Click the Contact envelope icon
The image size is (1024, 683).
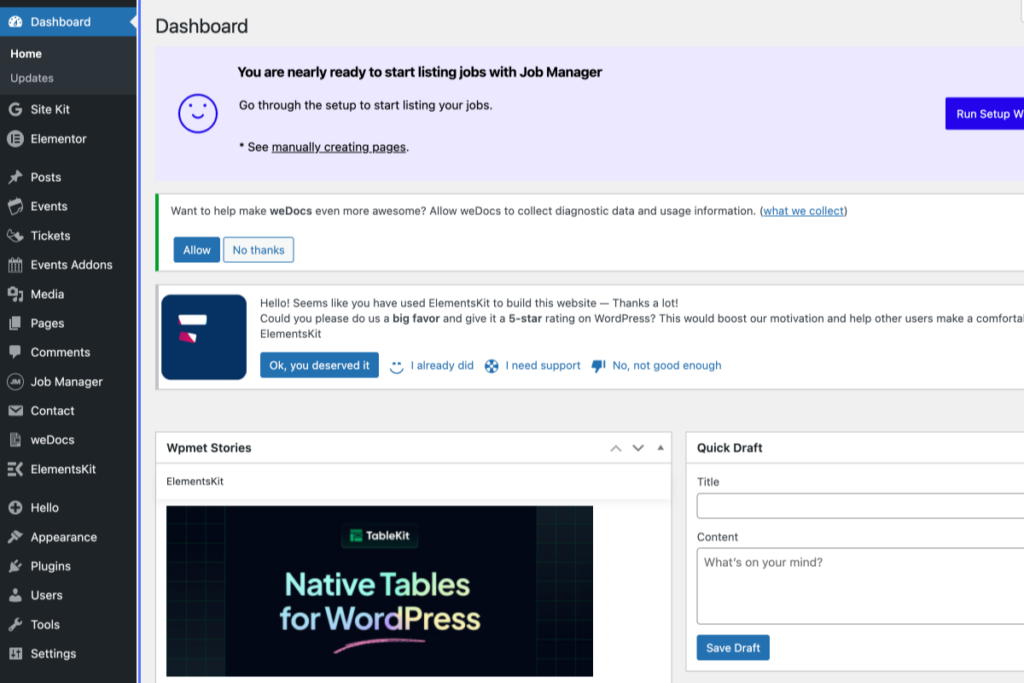click(x=15, y=411)
